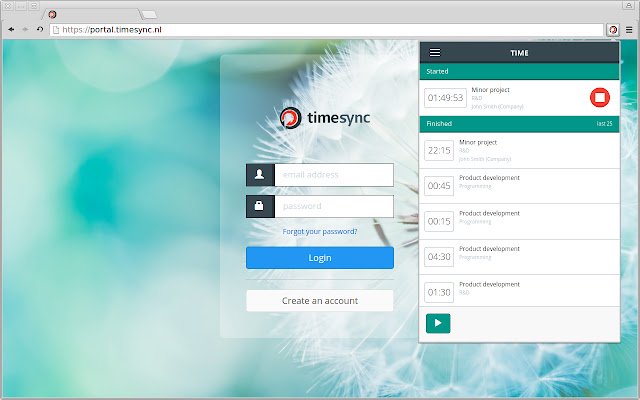The image size is (640, 400).
Task: Click the browser address bar with portal.timesync.nl
Action: coord(327,30)
